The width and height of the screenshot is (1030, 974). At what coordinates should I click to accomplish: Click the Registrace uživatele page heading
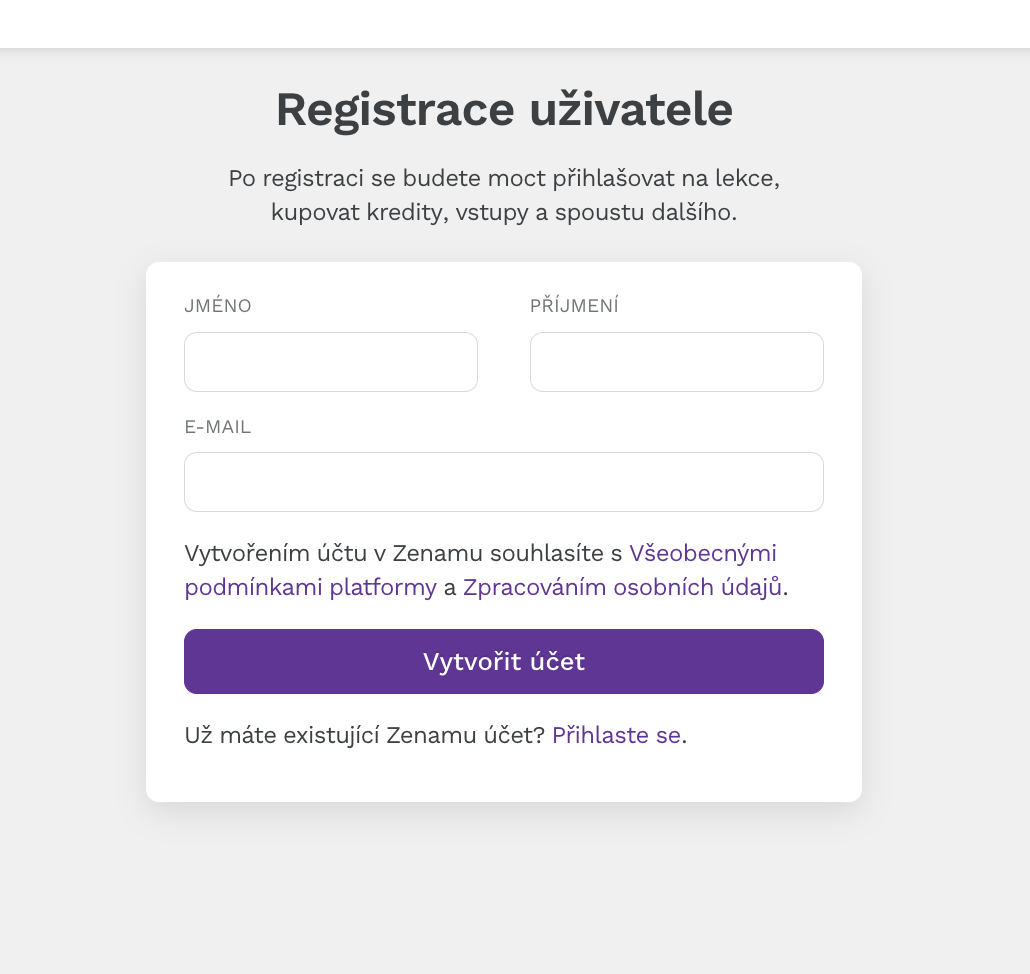(x=504, y=109)
